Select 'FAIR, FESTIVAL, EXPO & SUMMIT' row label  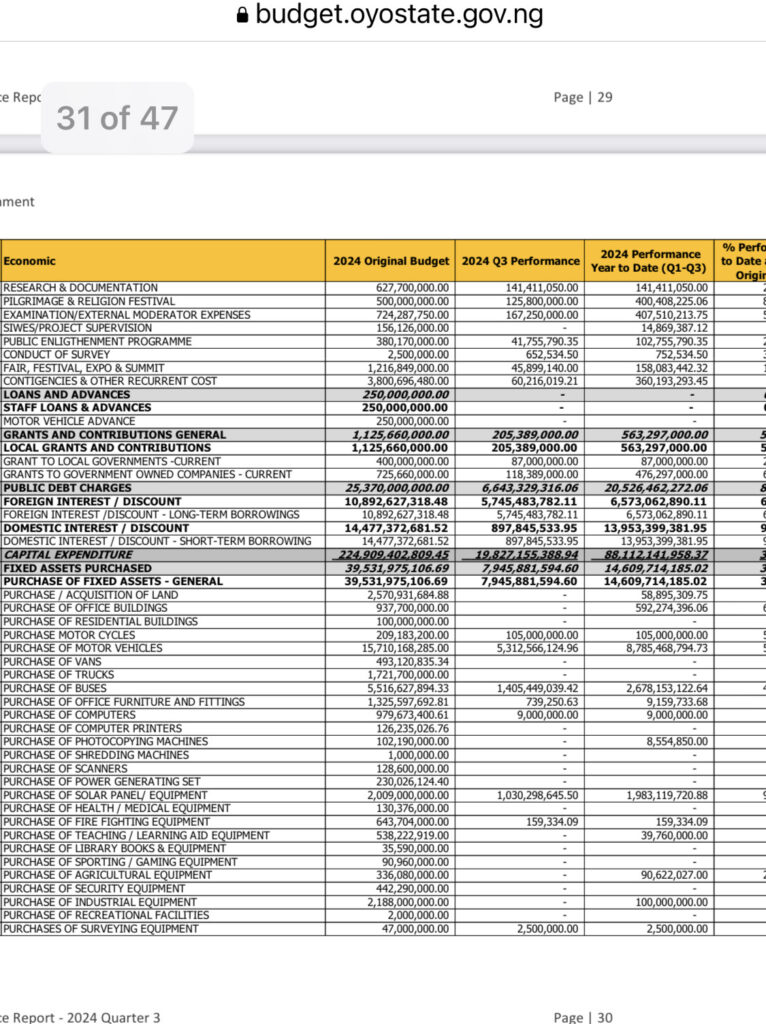(84, 368)
